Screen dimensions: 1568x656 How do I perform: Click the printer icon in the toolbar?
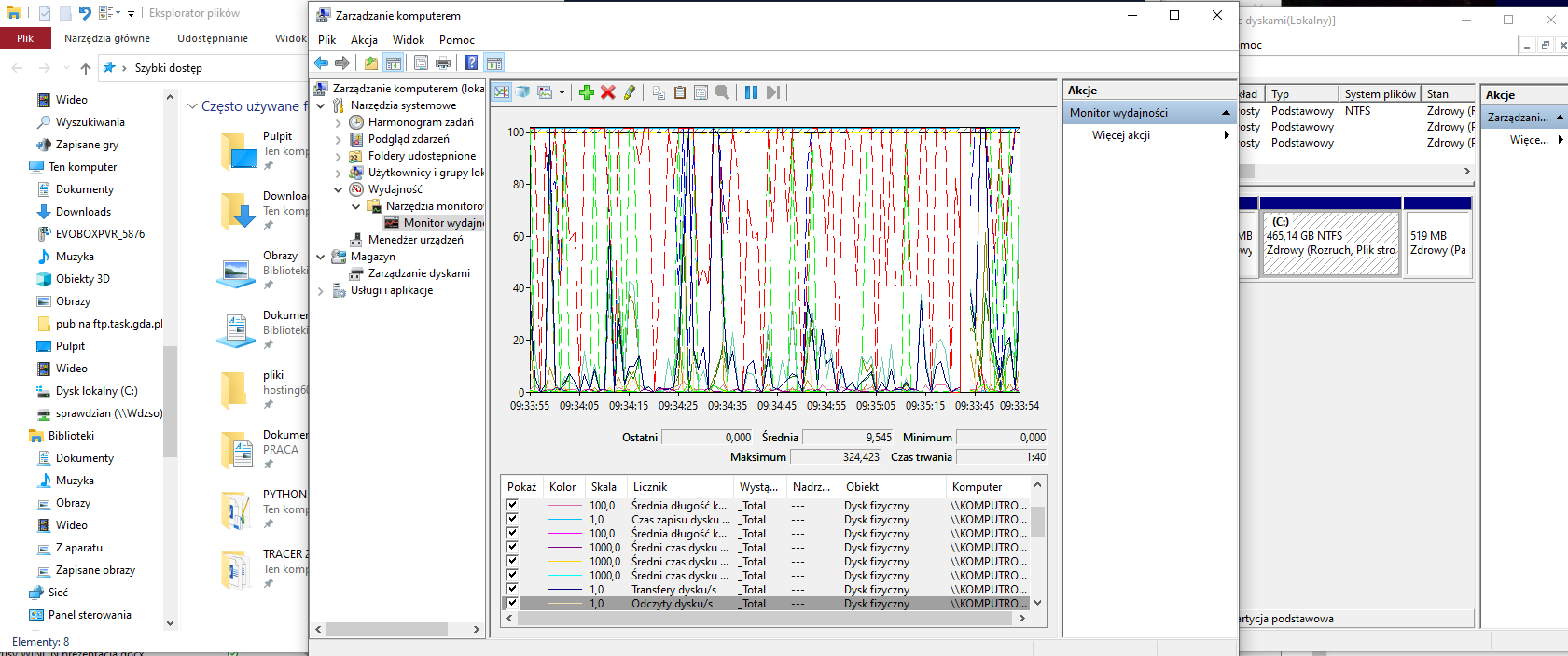443,63
